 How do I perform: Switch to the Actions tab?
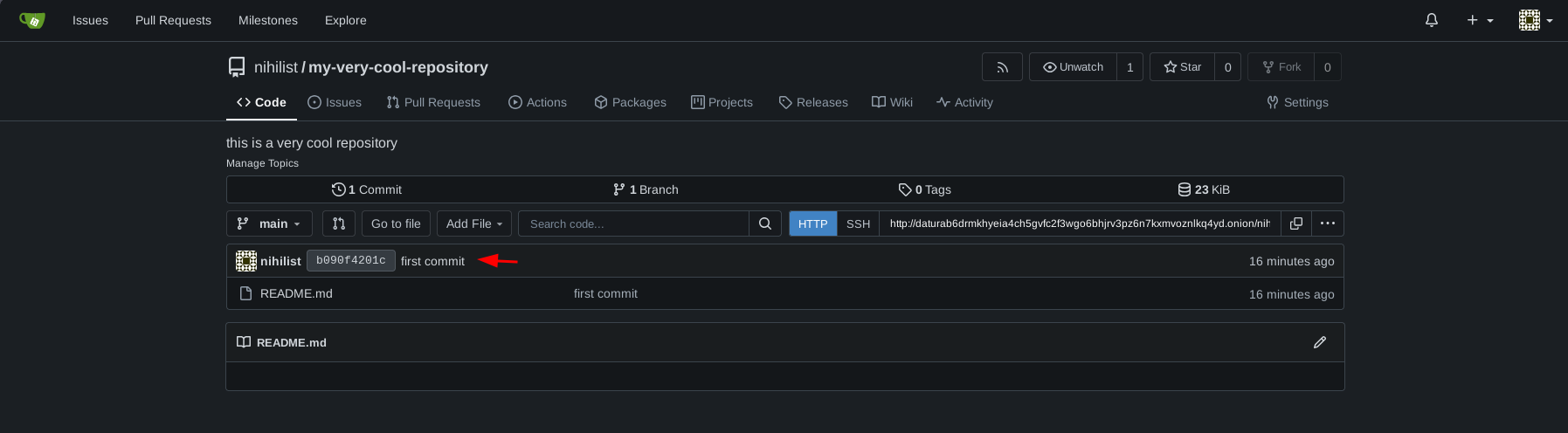coord(537,102)
